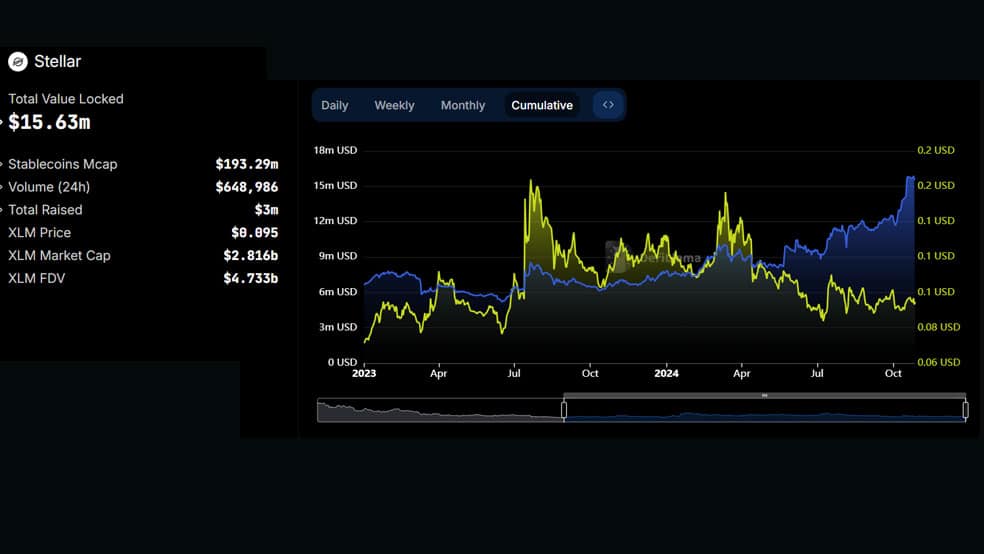This screenshot has height=554, width=984.
Task: Click the right range selector handle
Action: (x=965, y=410)
